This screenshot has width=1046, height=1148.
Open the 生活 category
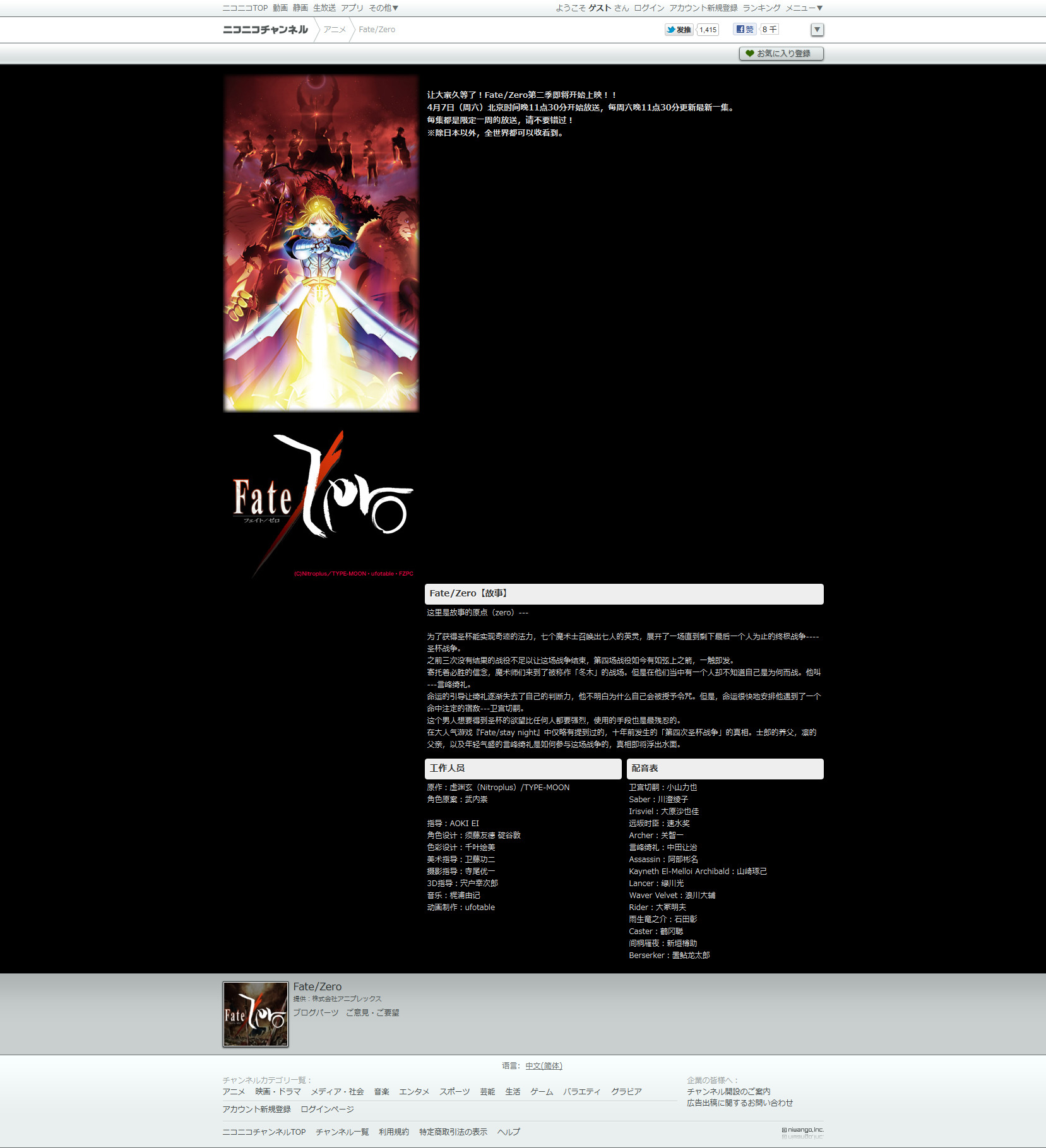[x=513, y=1092]
